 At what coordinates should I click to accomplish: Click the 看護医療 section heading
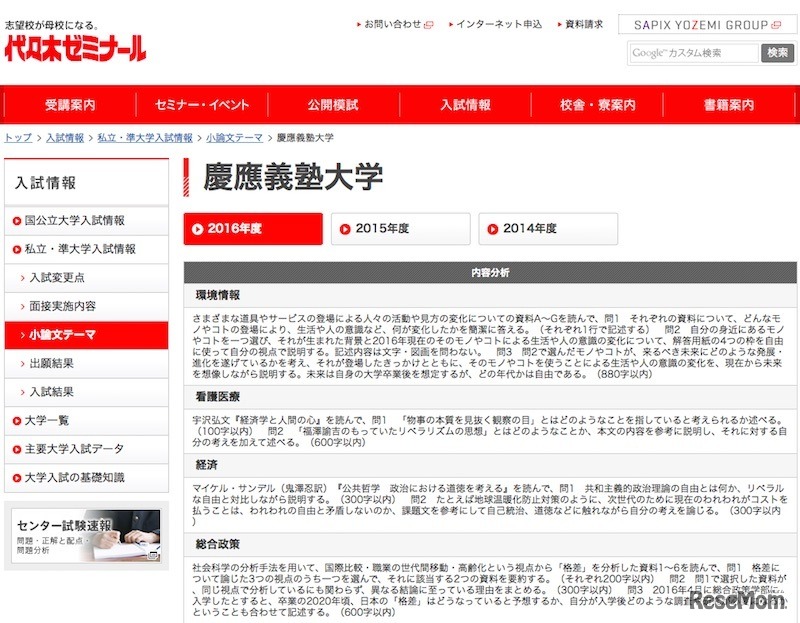pos(218,396)
